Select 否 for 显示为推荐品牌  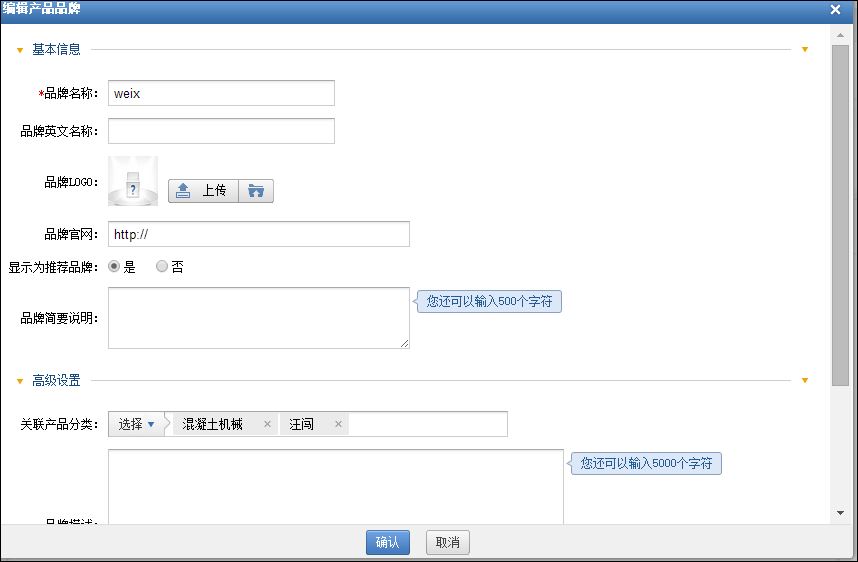162,267
